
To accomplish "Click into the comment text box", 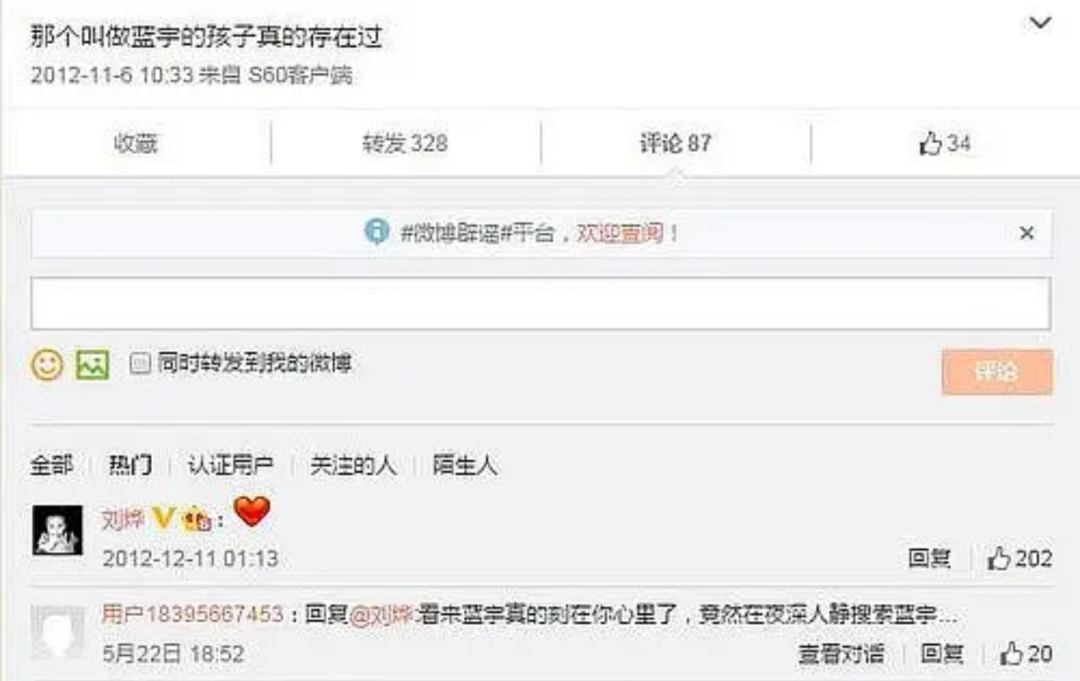I will coord(541,303).
